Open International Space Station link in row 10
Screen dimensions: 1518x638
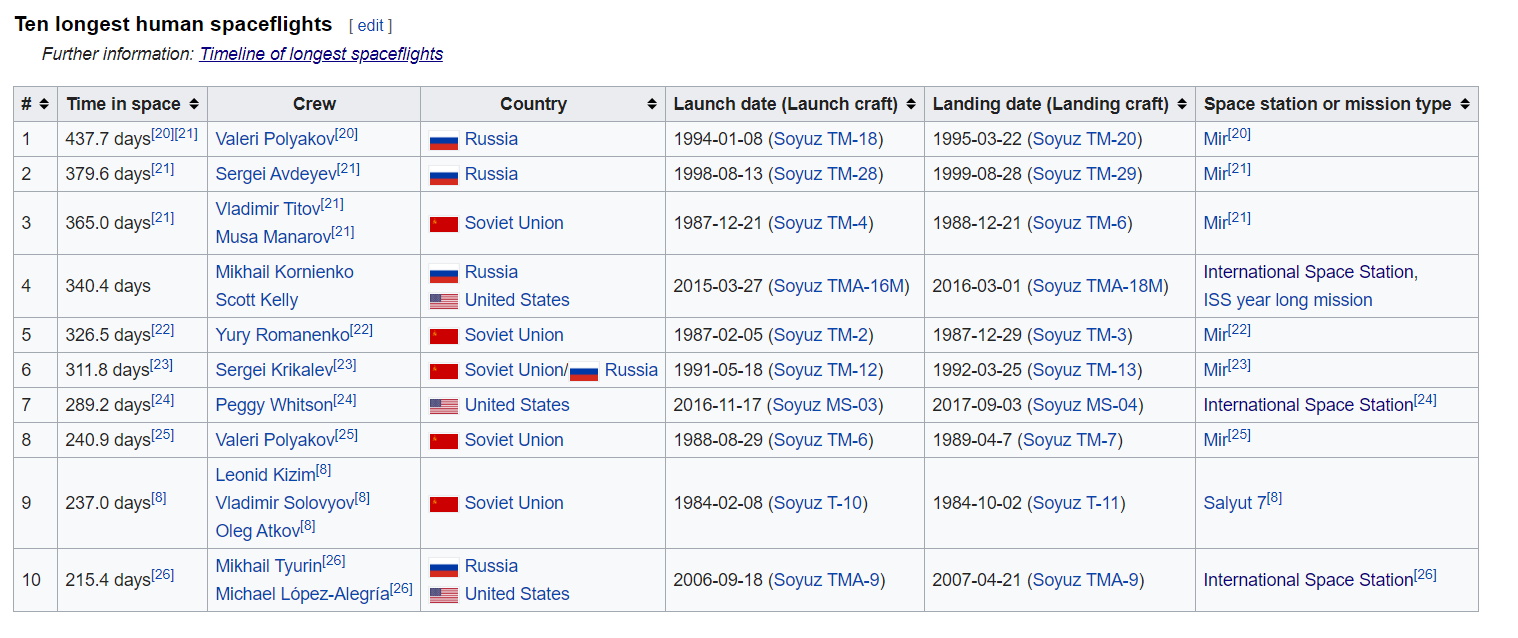coord(1308,580)
